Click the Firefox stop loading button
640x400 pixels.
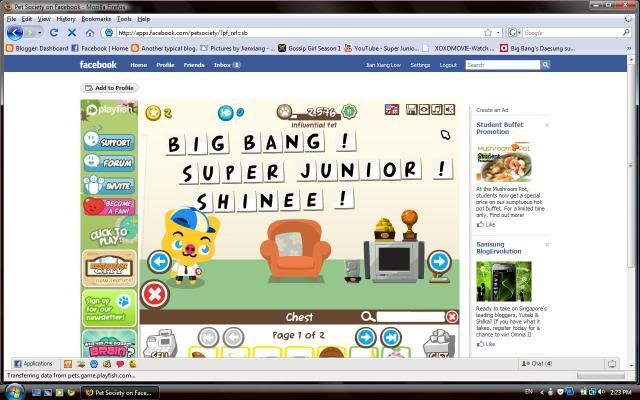pos(72,33)
